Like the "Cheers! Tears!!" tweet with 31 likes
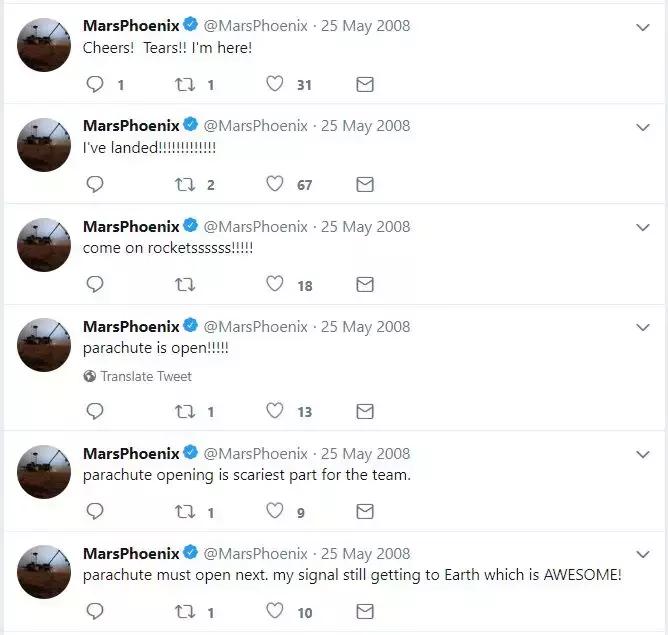Image resolution: width=668 pixels, height=635 pixels. coord(275,83)
